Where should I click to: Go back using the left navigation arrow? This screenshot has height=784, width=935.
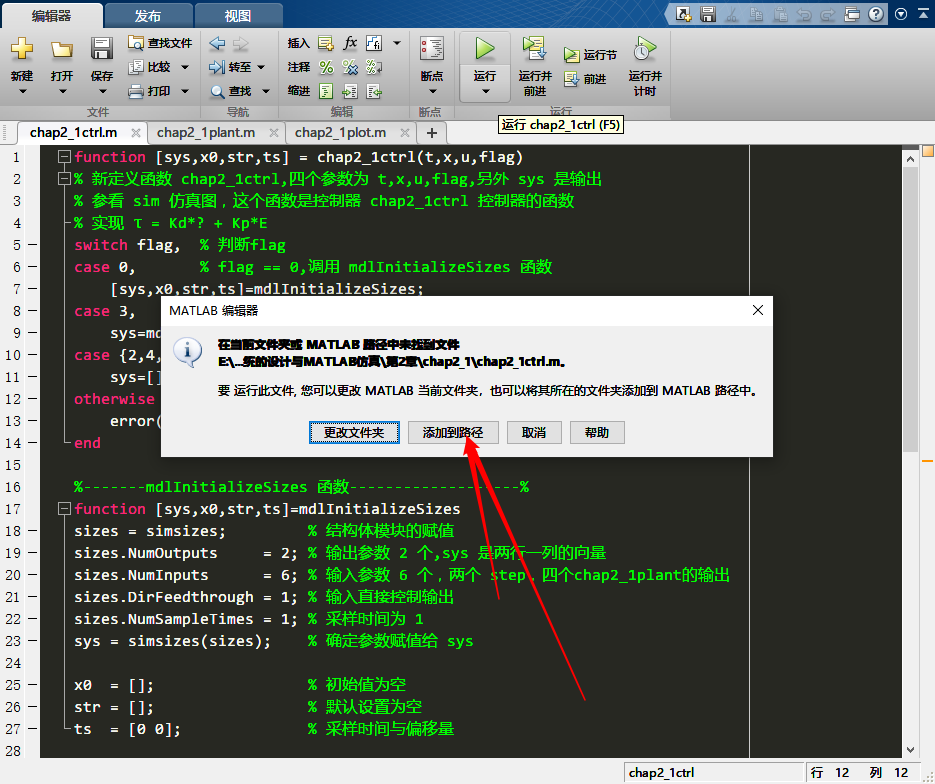[217, 43]
